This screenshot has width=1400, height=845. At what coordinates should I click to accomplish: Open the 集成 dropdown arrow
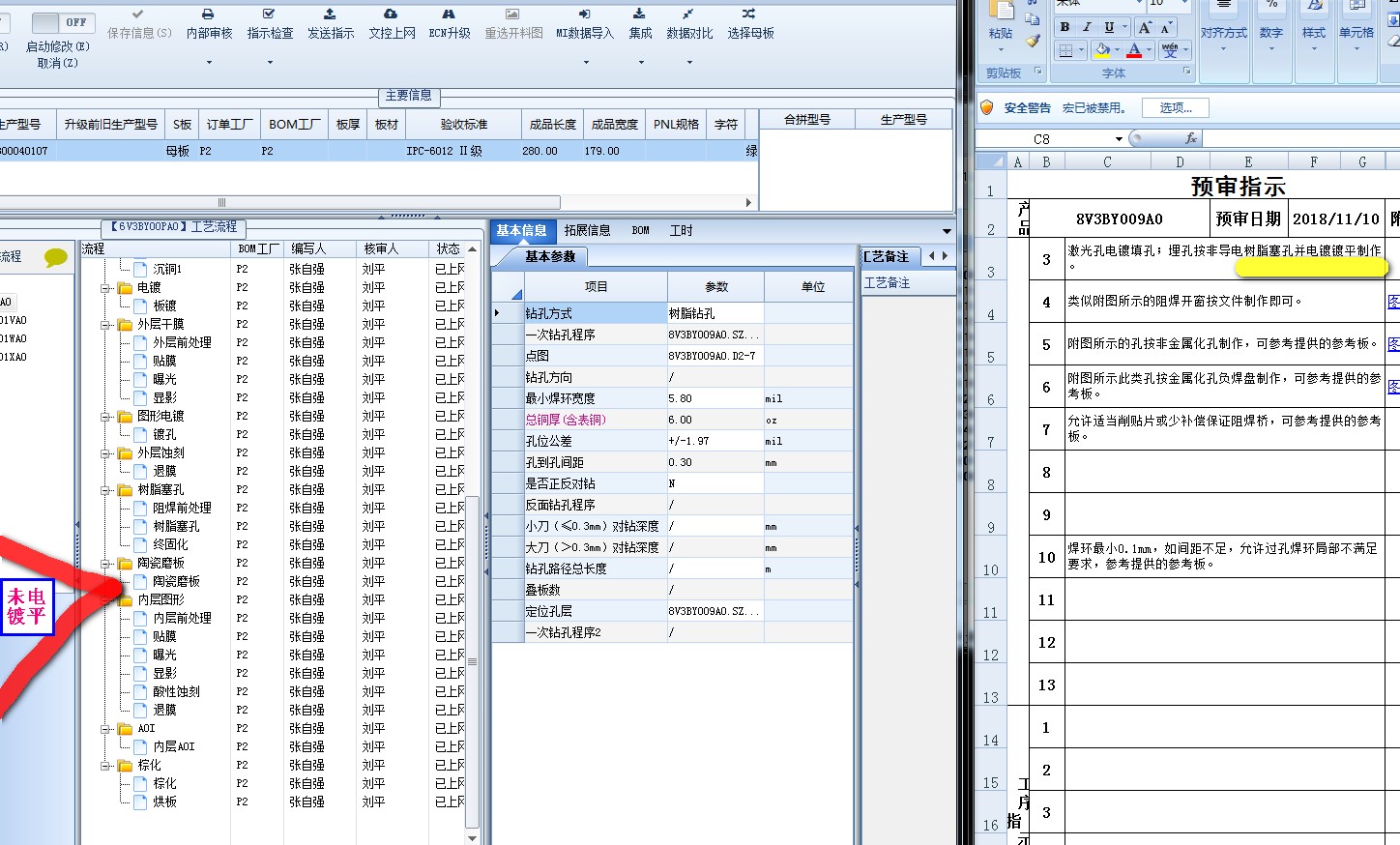pyautogui.click(x=641, y=63)
